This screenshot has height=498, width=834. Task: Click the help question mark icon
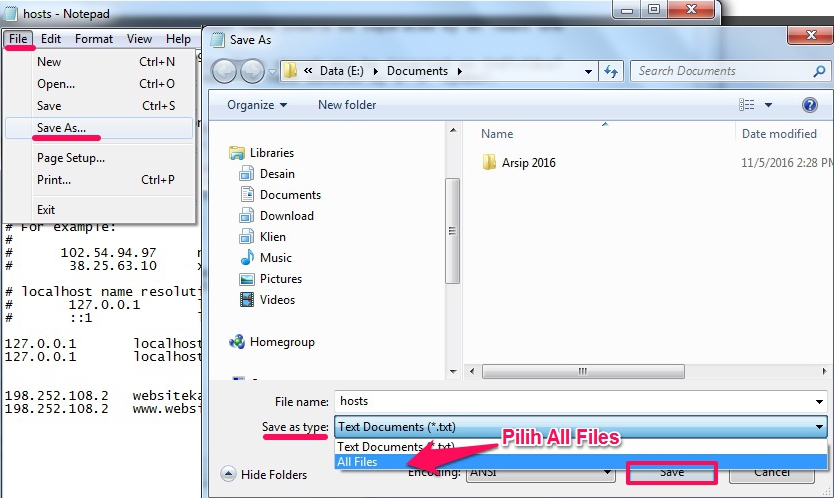point(810,105)
